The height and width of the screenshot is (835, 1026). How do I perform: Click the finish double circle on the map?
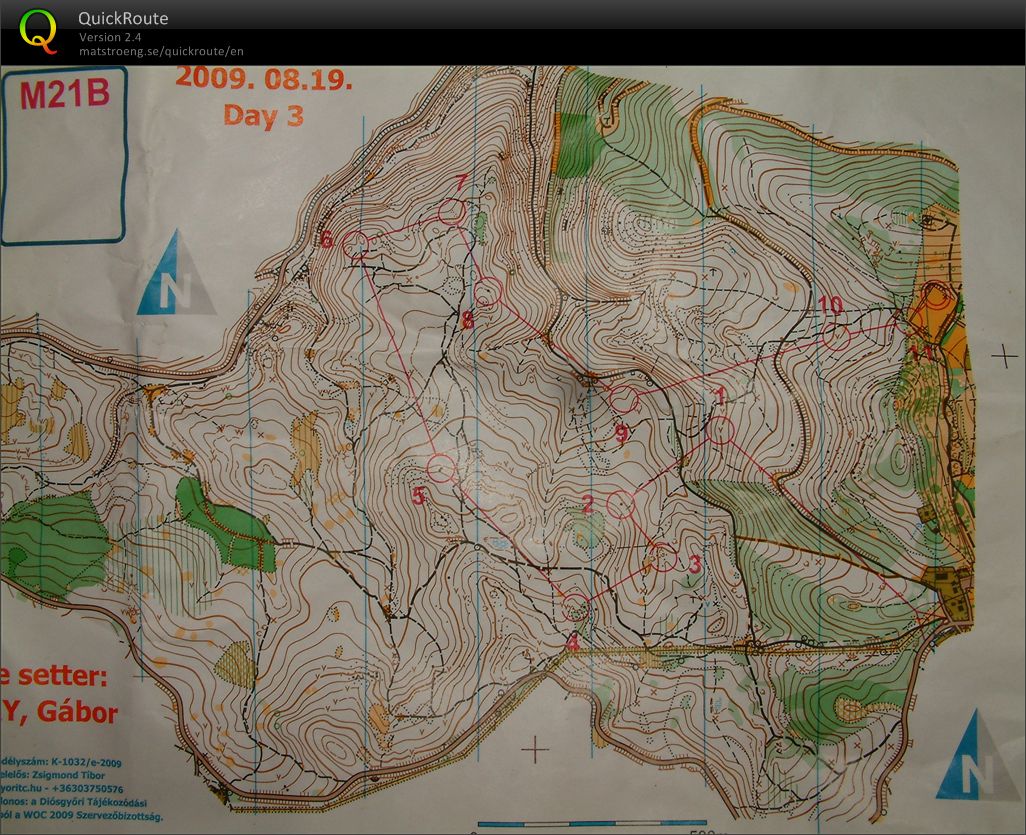(936, 297)
